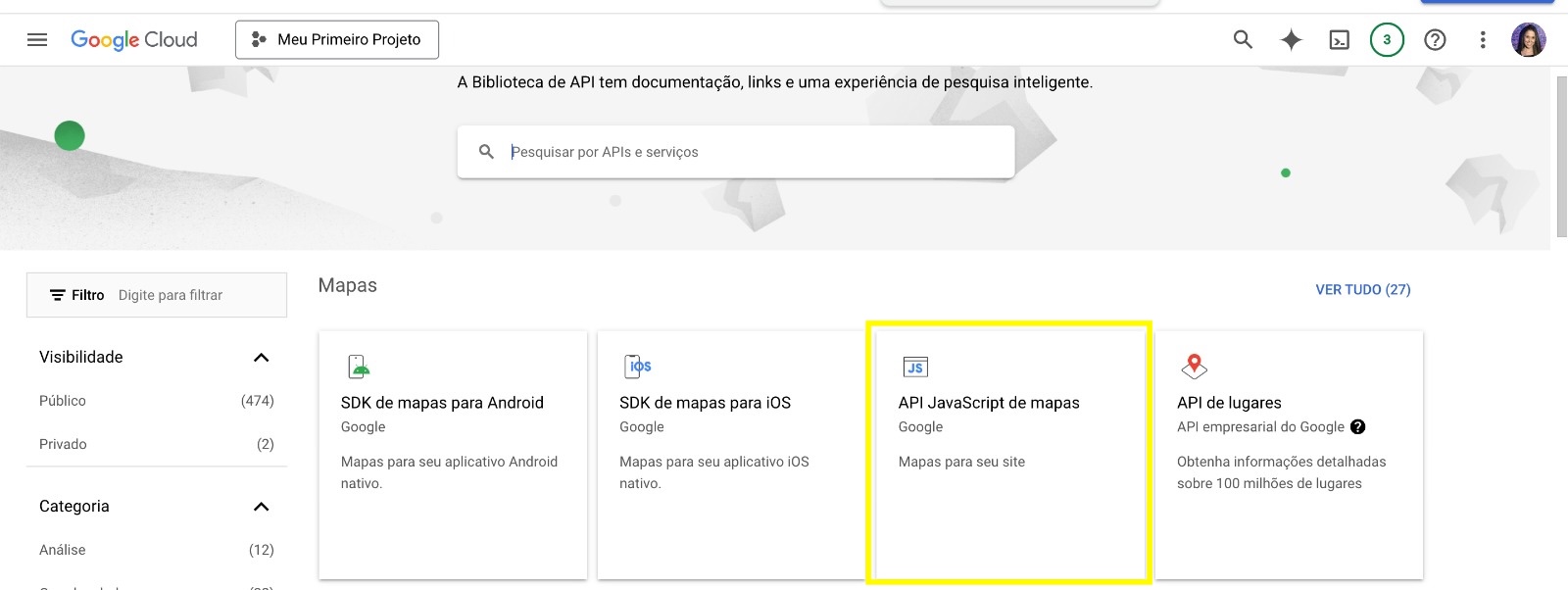Image resolution: width=1568 pixels, height=590 pixels.
Task: Click the magnifier inside the API search box
Action: (x=486, y=152)
